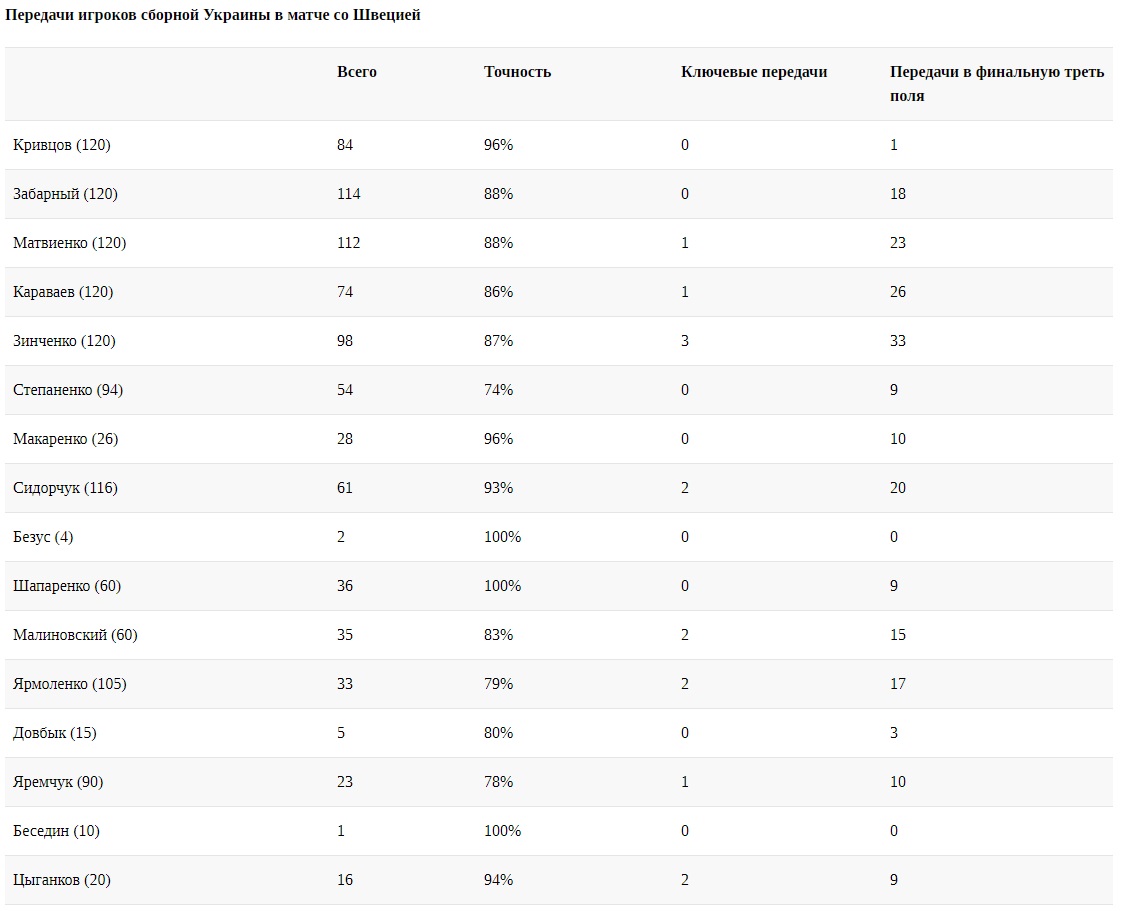
Task: Select the table title text above the table
Action: tap(213, 16)
